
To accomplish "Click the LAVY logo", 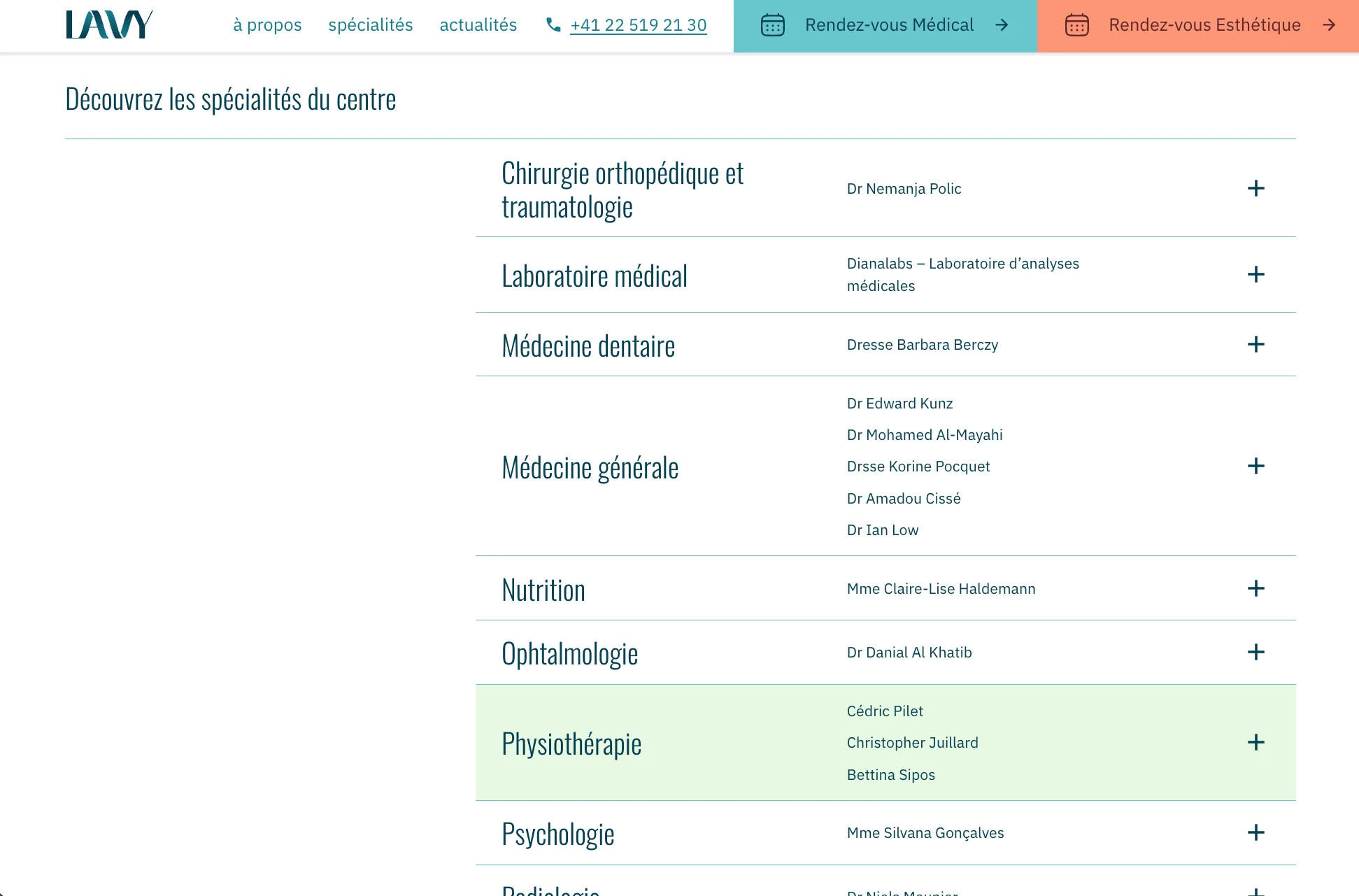I will click(109, 24).
